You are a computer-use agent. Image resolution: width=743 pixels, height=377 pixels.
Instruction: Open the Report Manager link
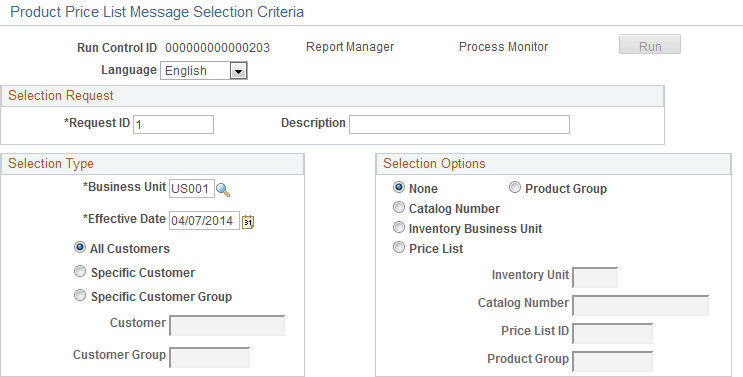click(x=350, y=47)
